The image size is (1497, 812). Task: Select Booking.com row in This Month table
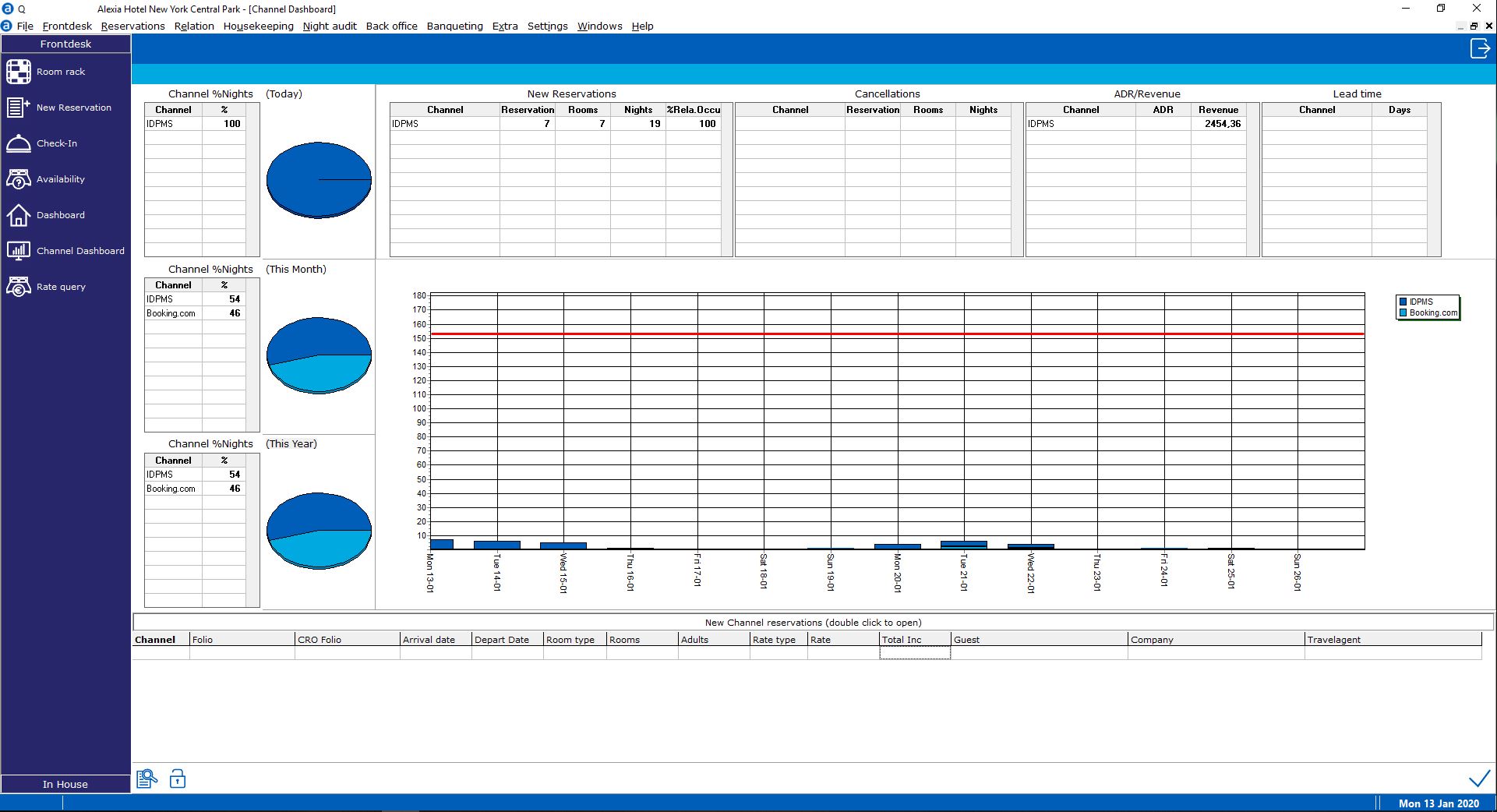[x=195, y=313]
